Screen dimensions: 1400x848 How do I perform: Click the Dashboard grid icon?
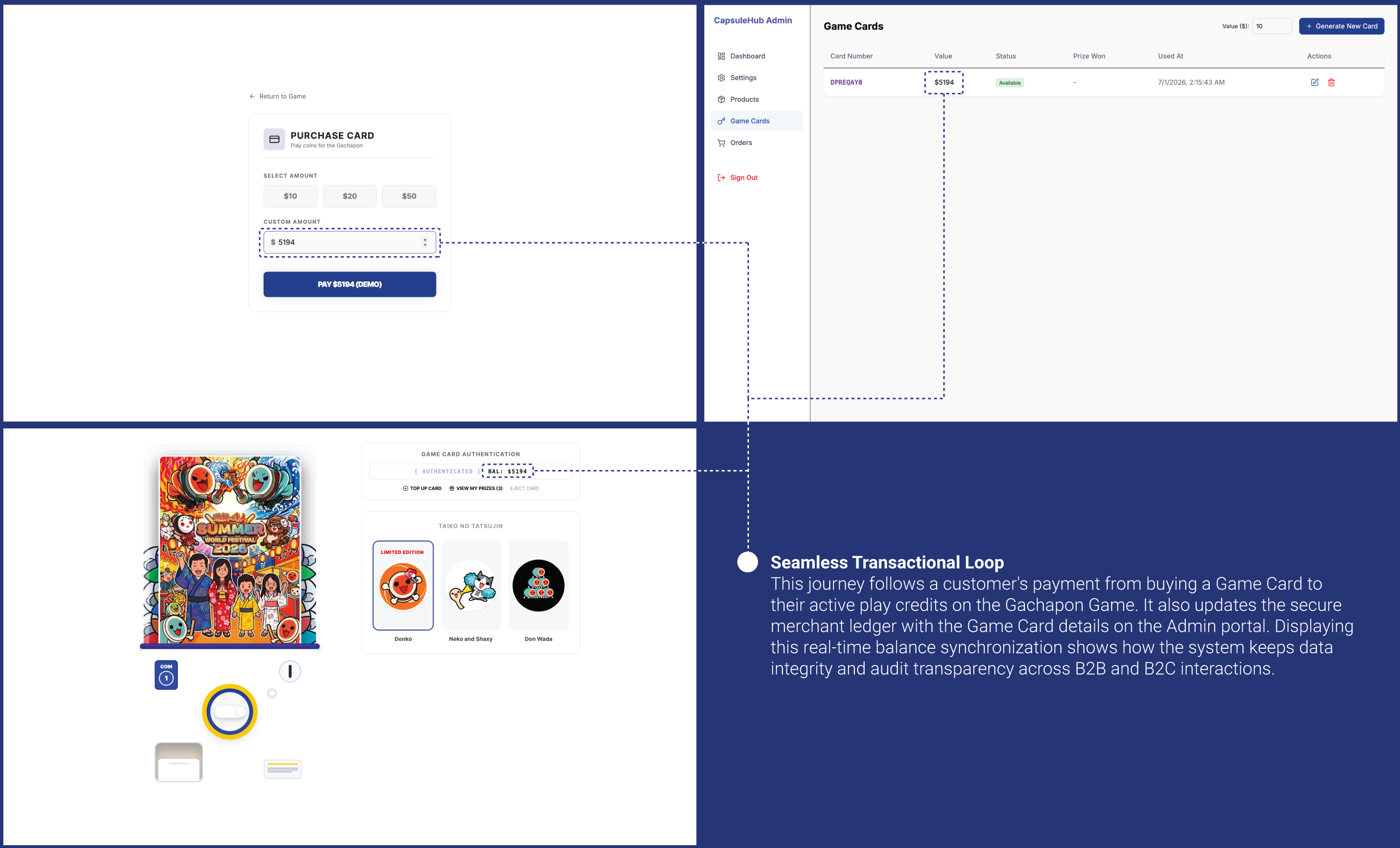pos(721,56)
